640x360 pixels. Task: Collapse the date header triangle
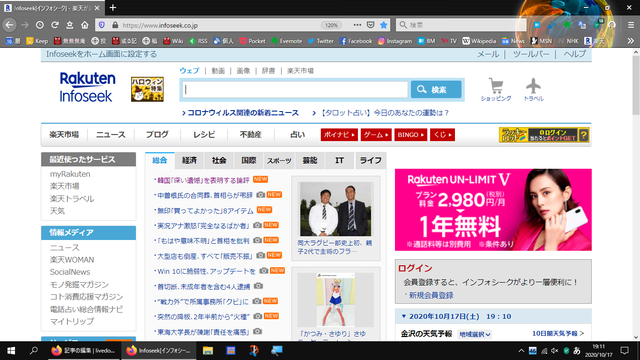404,316
